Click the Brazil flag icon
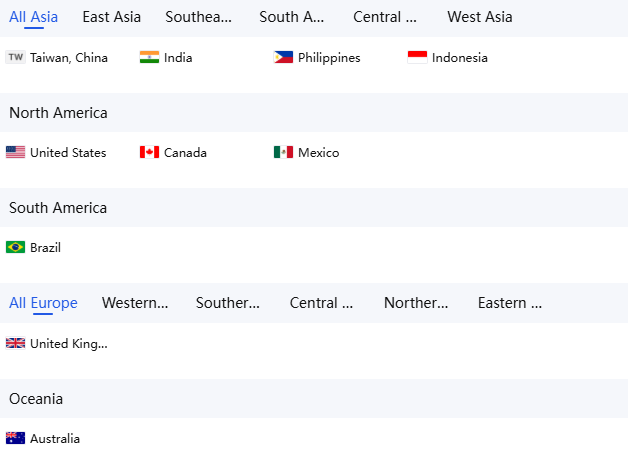628x452 pixels. [15, 247]
